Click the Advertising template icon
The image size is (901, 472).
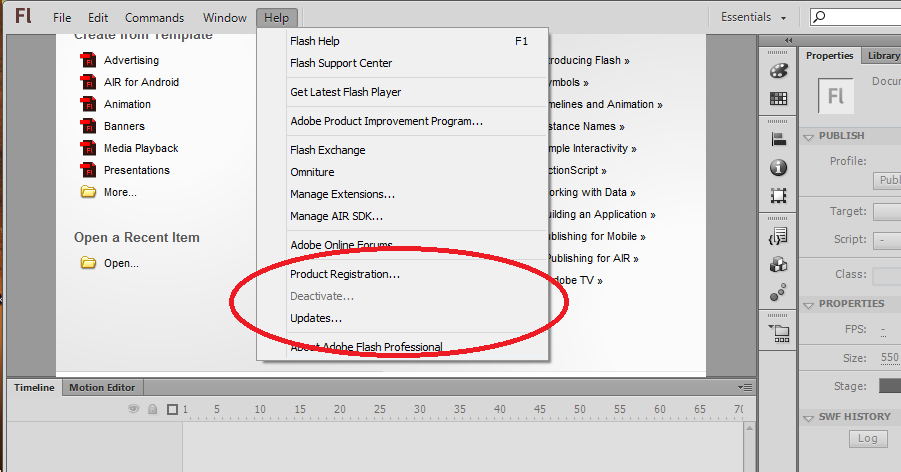click(88, 60)
